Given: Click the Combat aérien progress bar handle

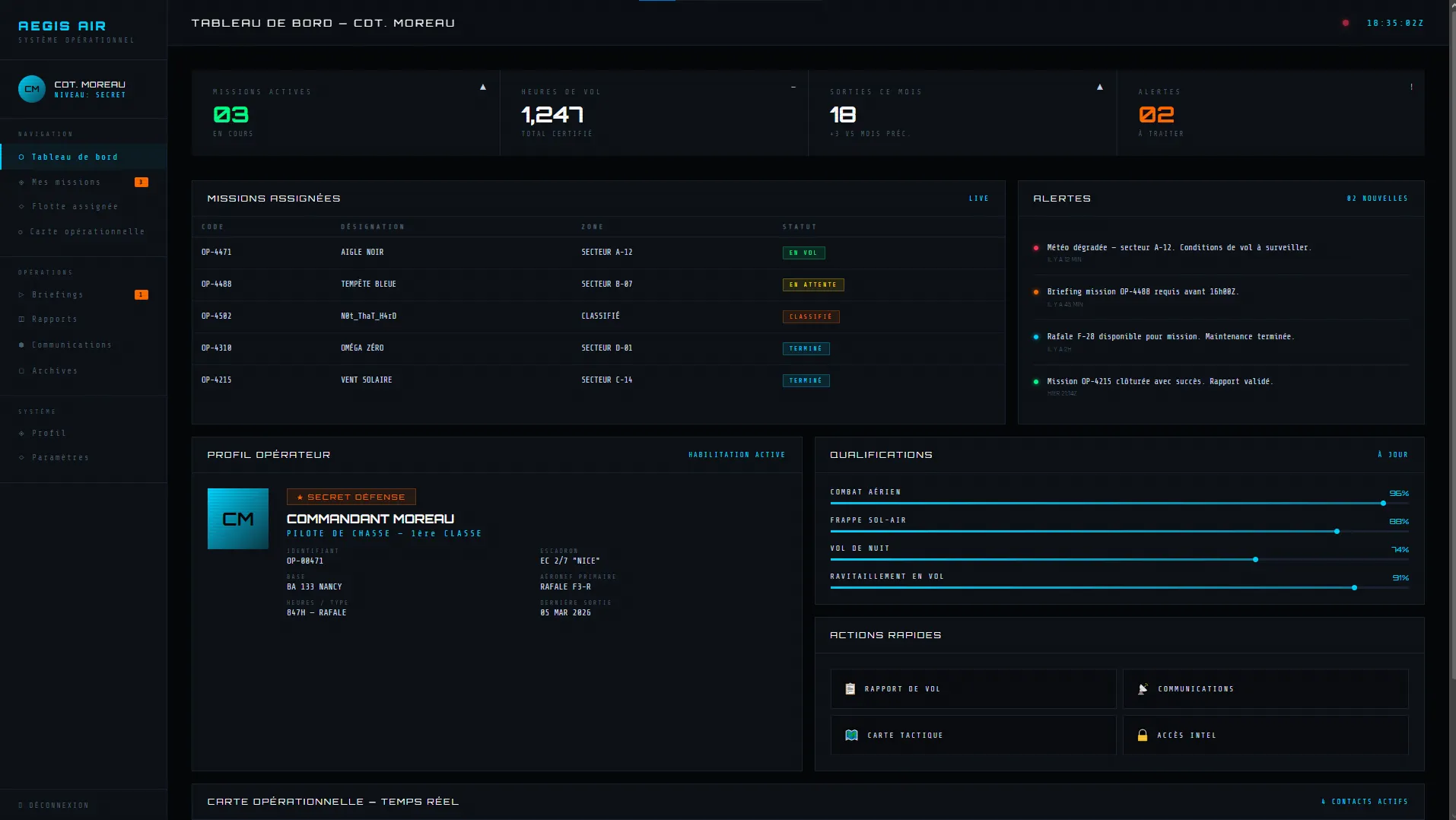Looking at the screenshot, I should (1383, 504).
